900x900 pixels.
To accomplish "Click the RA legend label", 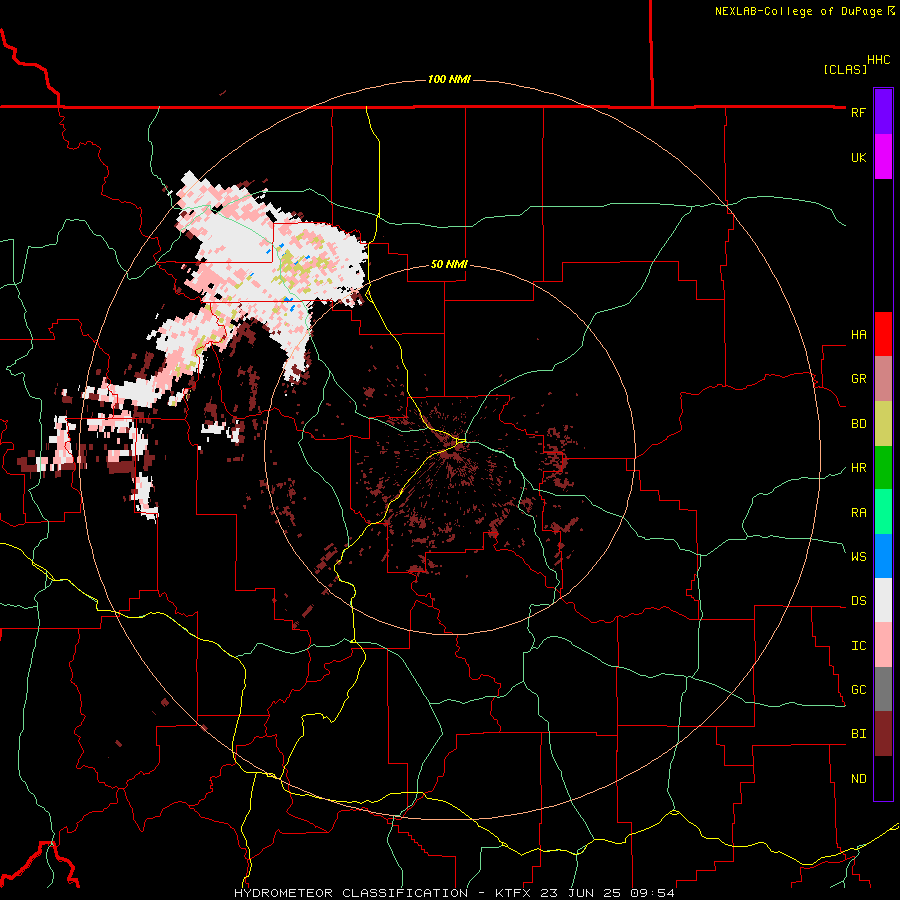I will [x=858, y=513].
